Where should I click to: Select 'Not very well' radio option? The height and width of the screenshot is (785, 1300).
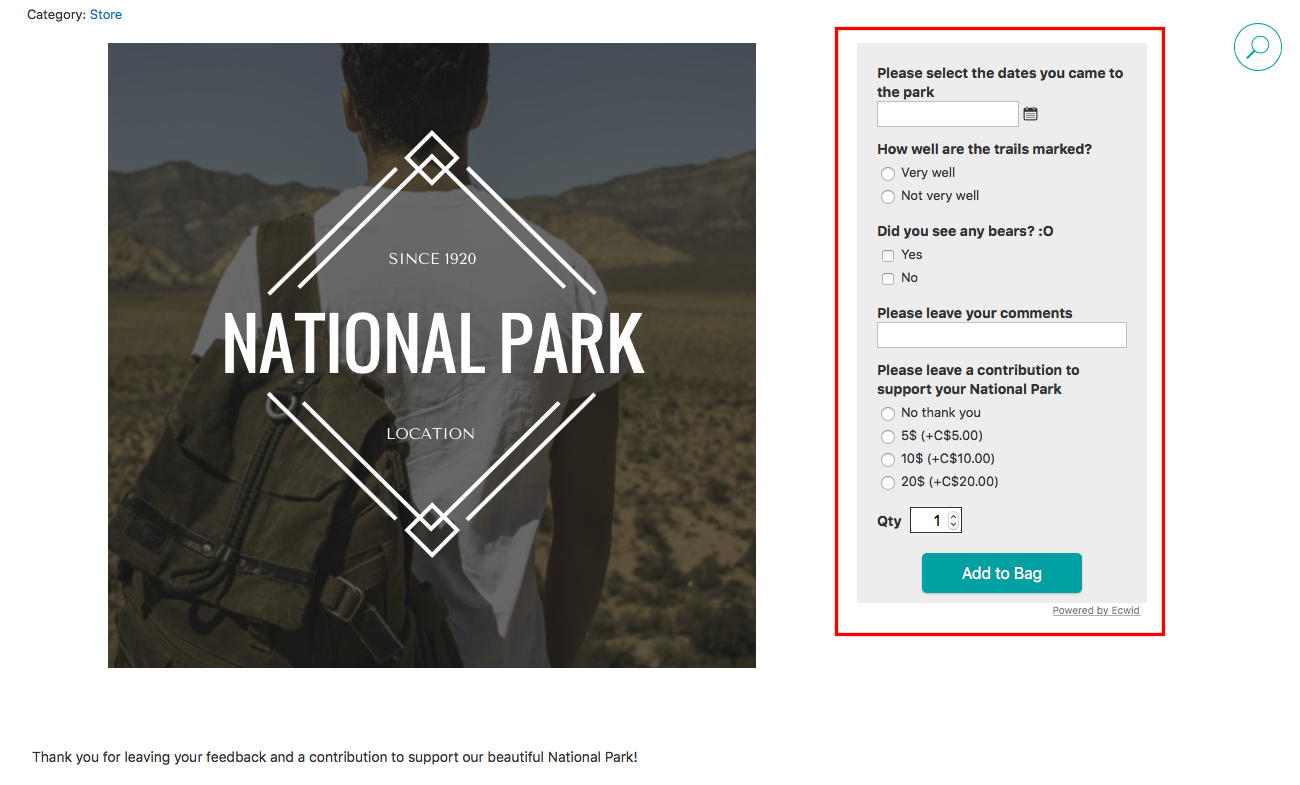(x=888, y=197)
